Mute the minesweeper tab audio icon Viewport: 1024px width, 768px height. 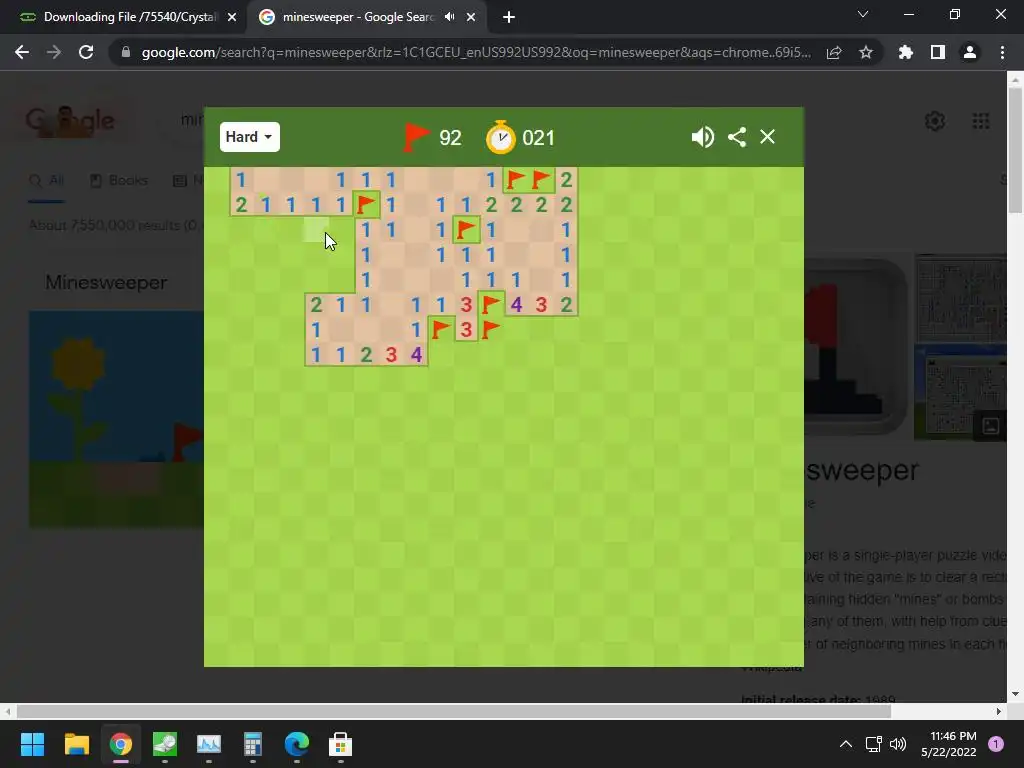449,17
